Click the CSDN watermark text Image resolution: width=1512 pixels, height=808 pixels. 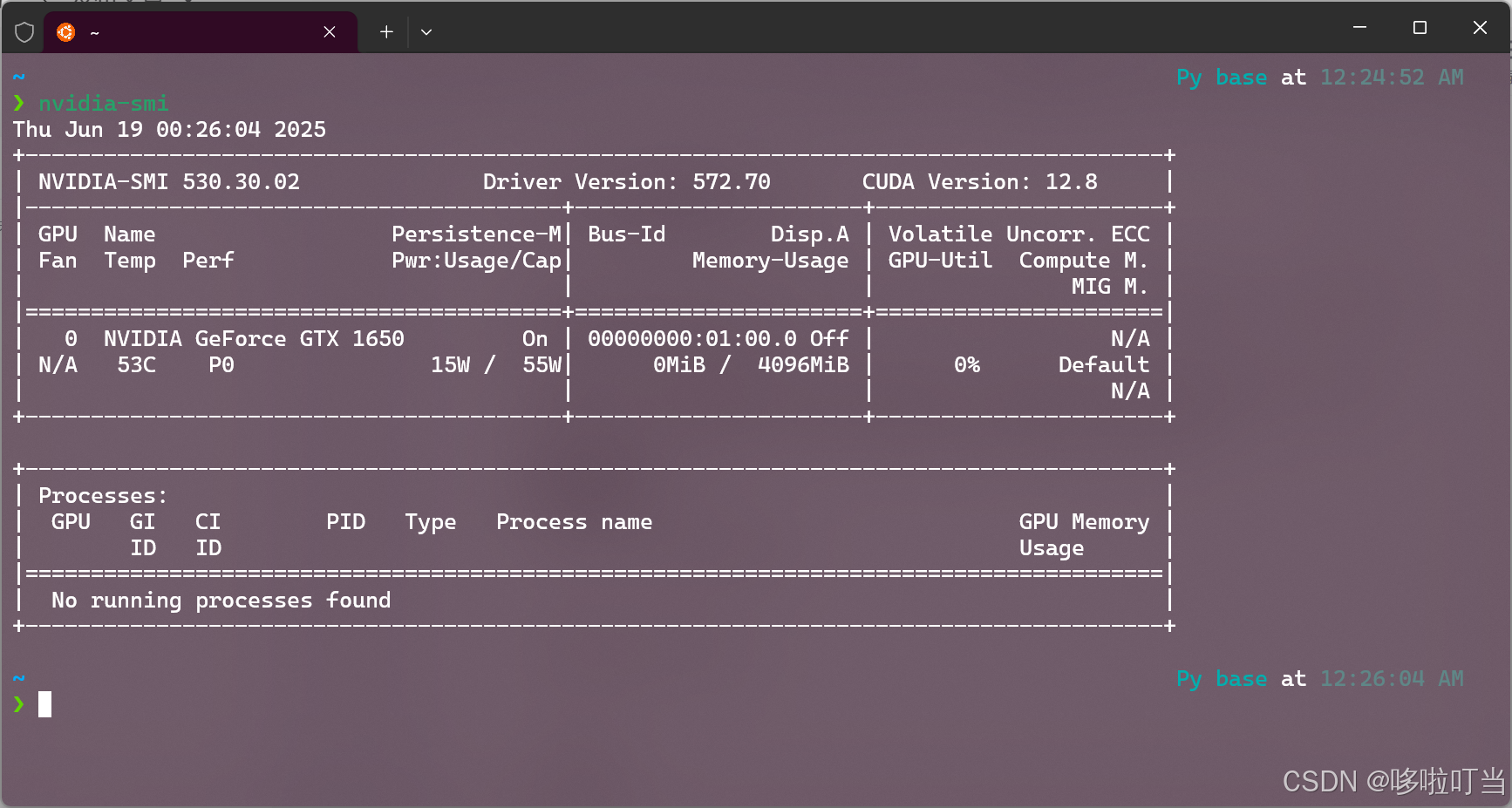coord(1390,781)
